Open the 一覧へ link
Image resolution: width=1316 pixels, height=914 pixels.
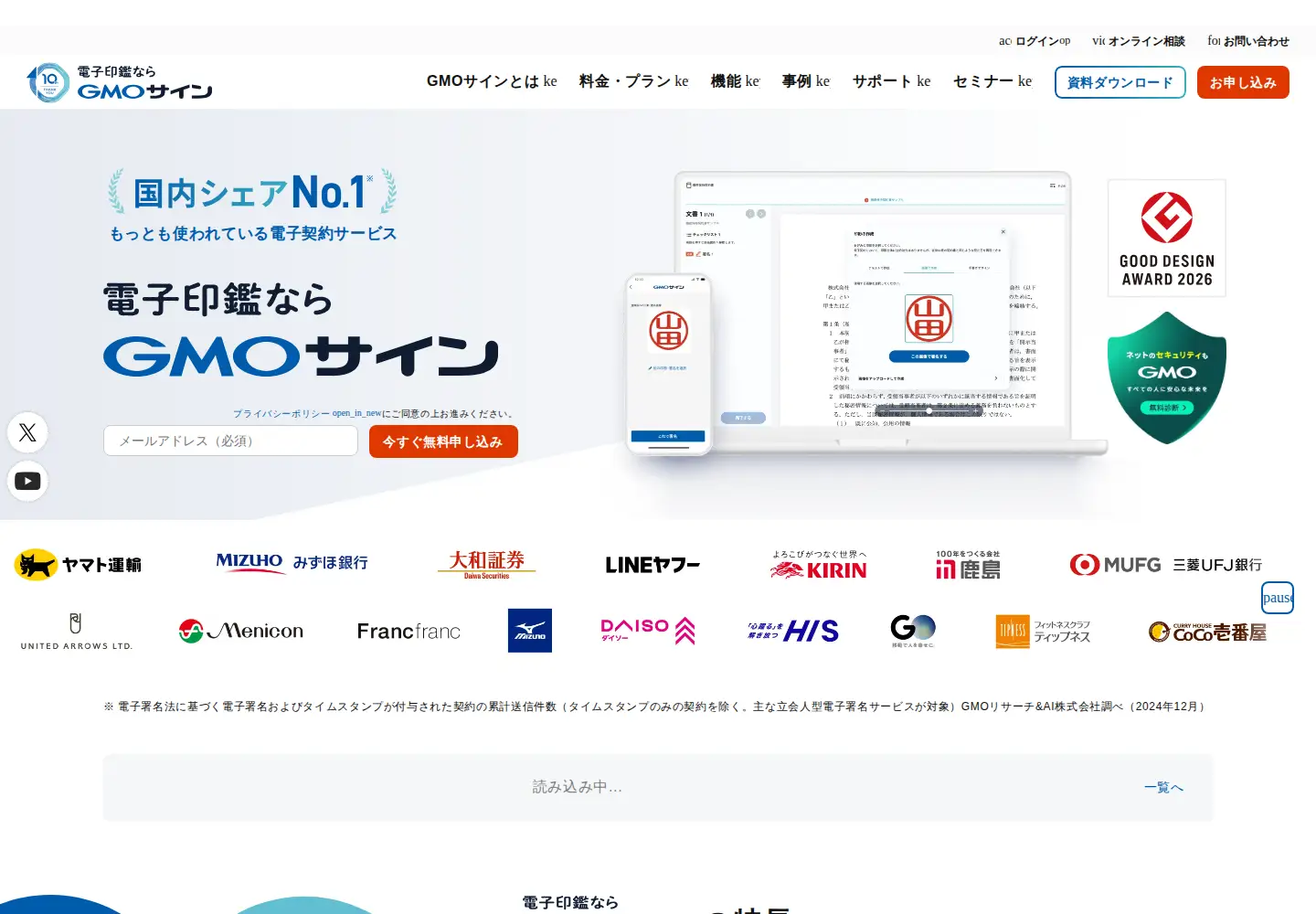point(1163,787)
